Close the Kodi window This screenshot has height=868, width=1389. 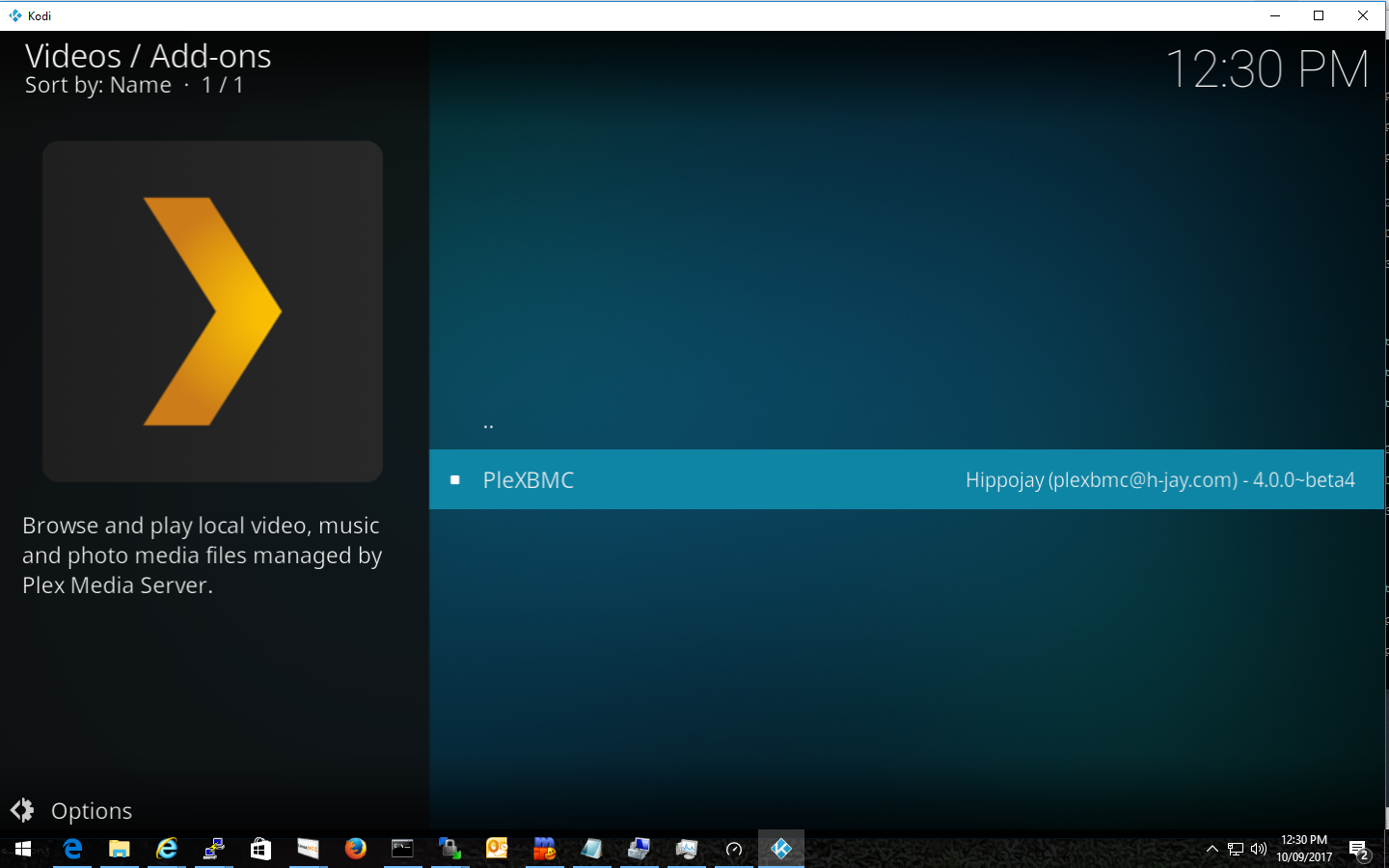(x=1363, y=15)
